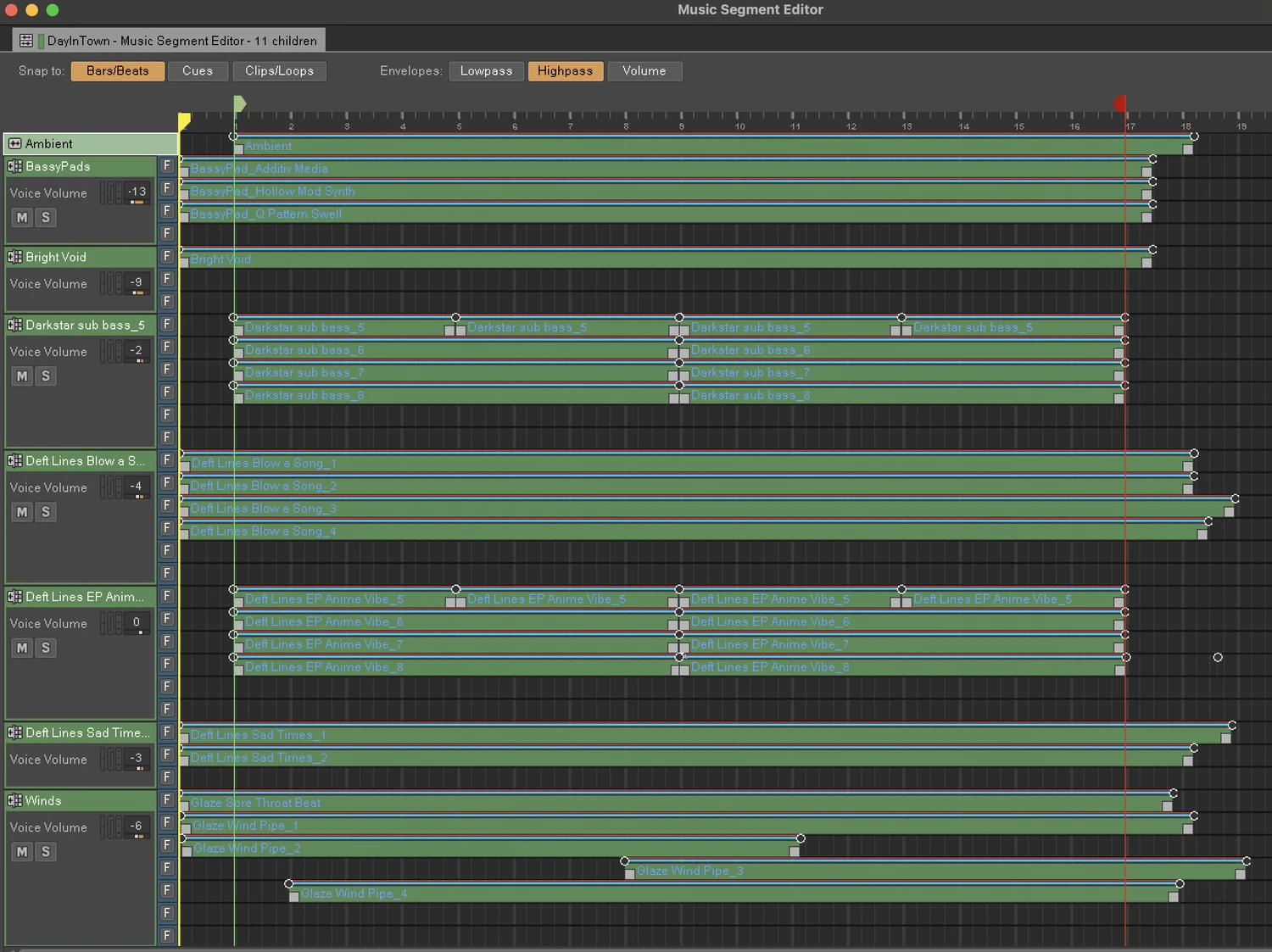Image resolution: width=1272 pixels, height=952 pixels.
Task: Solo the Winds track
Action: 46,852
